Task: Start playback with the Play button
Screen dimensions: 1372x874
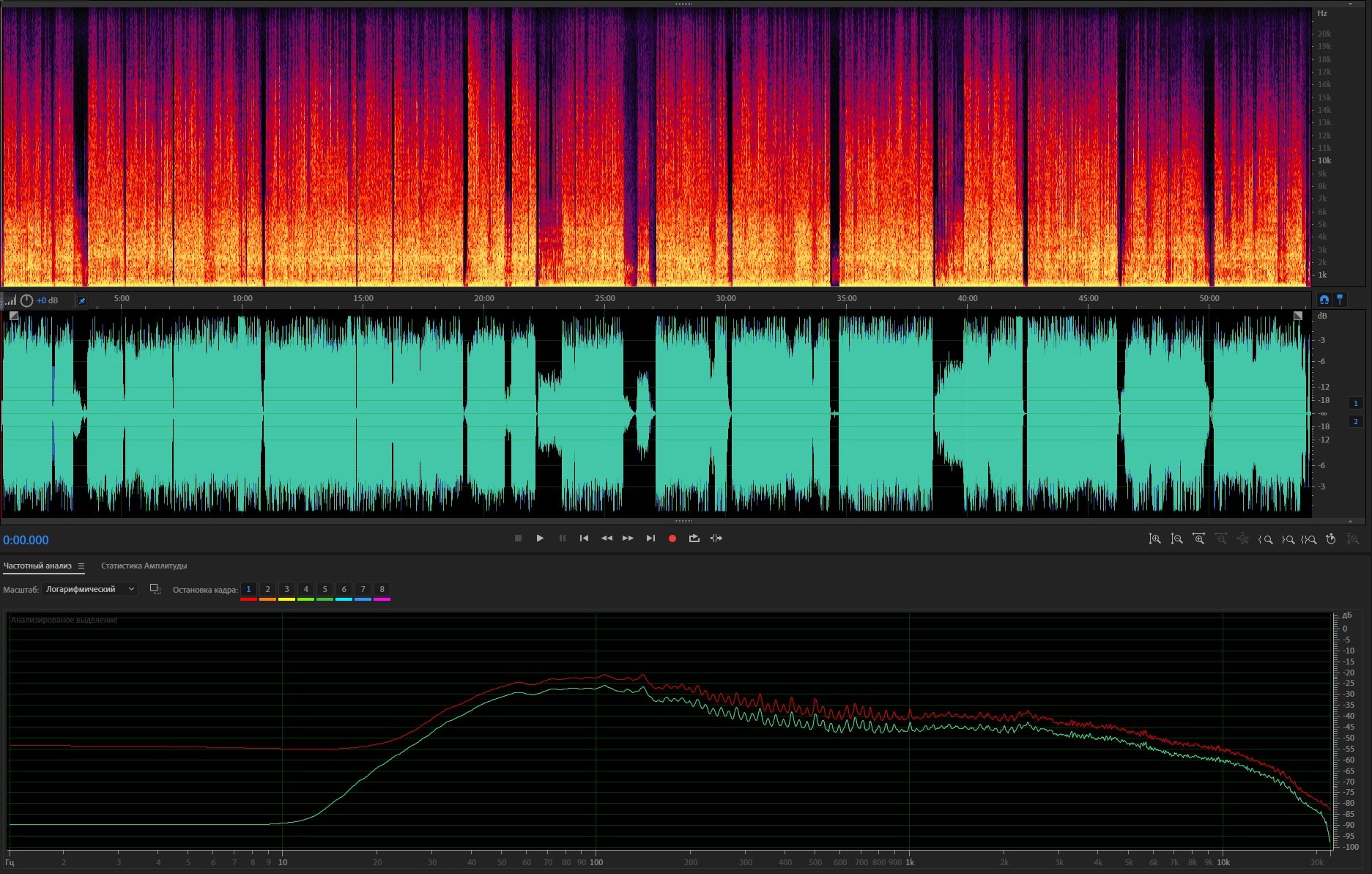Action: point(540,538)
